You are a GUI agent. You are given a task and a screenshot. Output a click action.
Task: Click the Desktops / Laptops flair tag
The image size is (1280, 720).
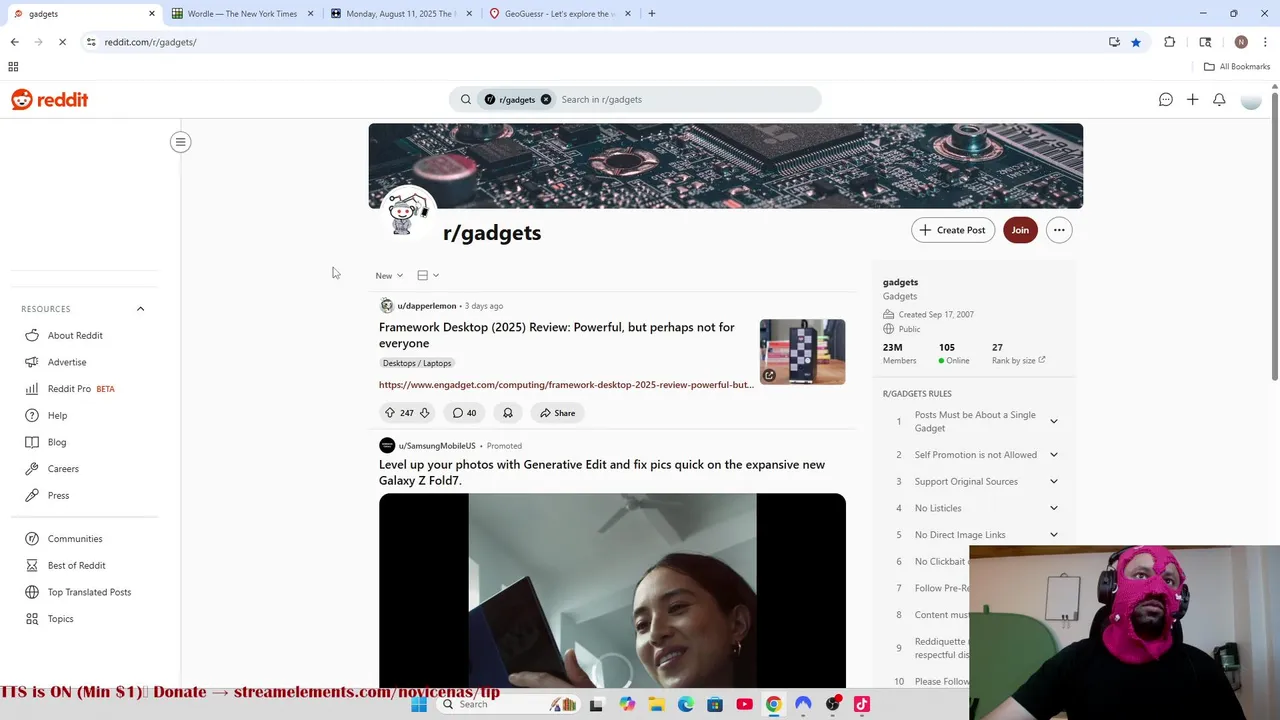(417, 363)
